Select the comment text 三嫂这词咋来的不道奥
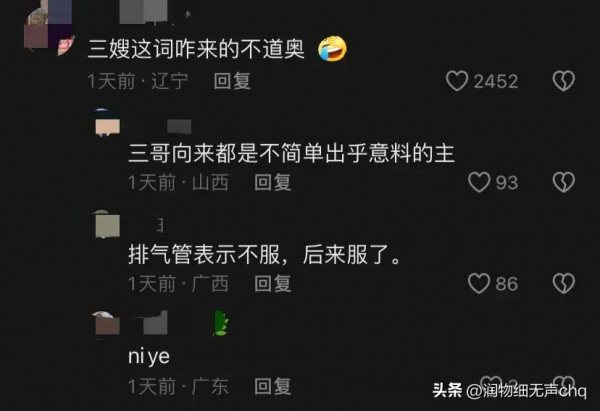 click(x=196, y=49)
